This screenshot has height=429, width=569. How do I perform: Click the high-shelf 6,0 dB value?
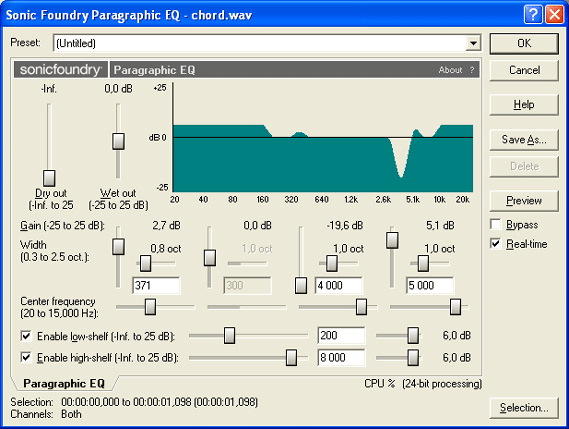point(457,358)
